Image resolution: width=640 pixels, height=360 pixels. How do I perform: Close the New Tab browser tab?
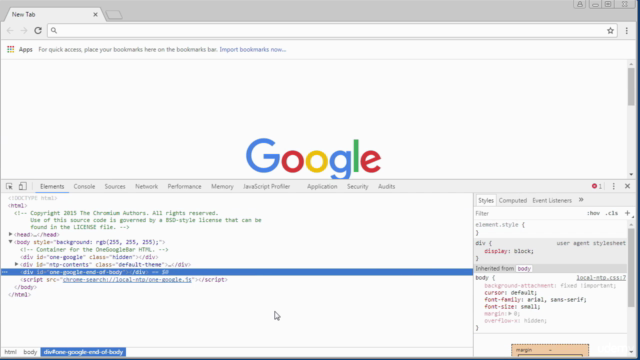point(95,14)
